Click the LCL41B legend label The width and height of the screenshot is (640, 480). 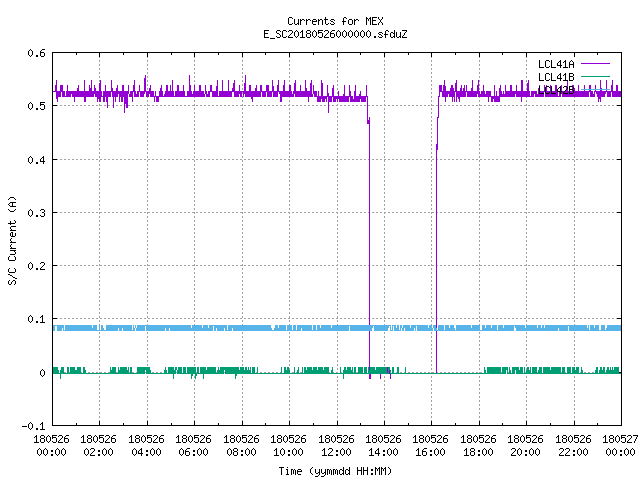[556, 77]
